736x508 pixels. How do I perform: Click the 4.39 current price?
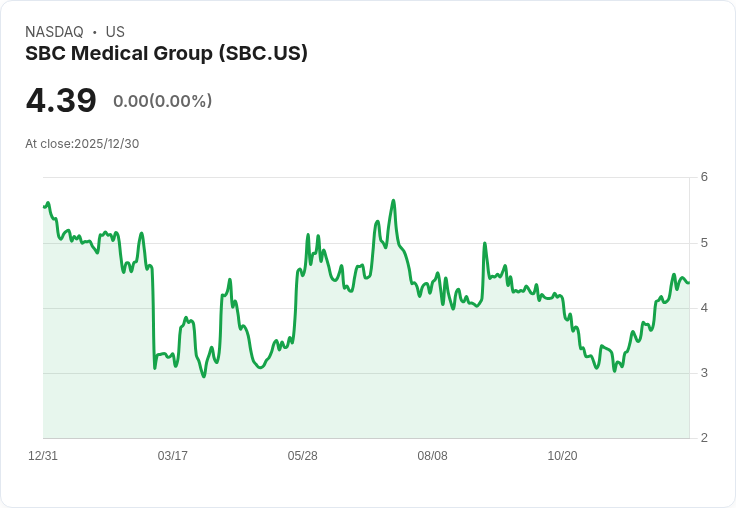pos(61,101)
